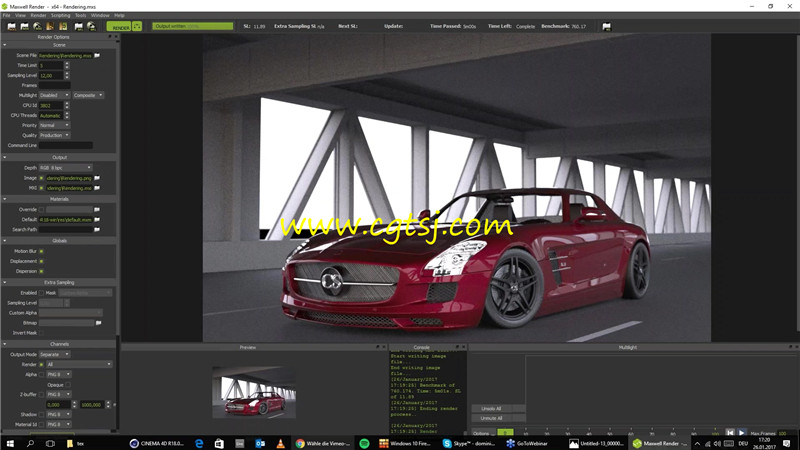Toggle the MXI output checkbox
800x450 pixels.
tap(41, 188)
